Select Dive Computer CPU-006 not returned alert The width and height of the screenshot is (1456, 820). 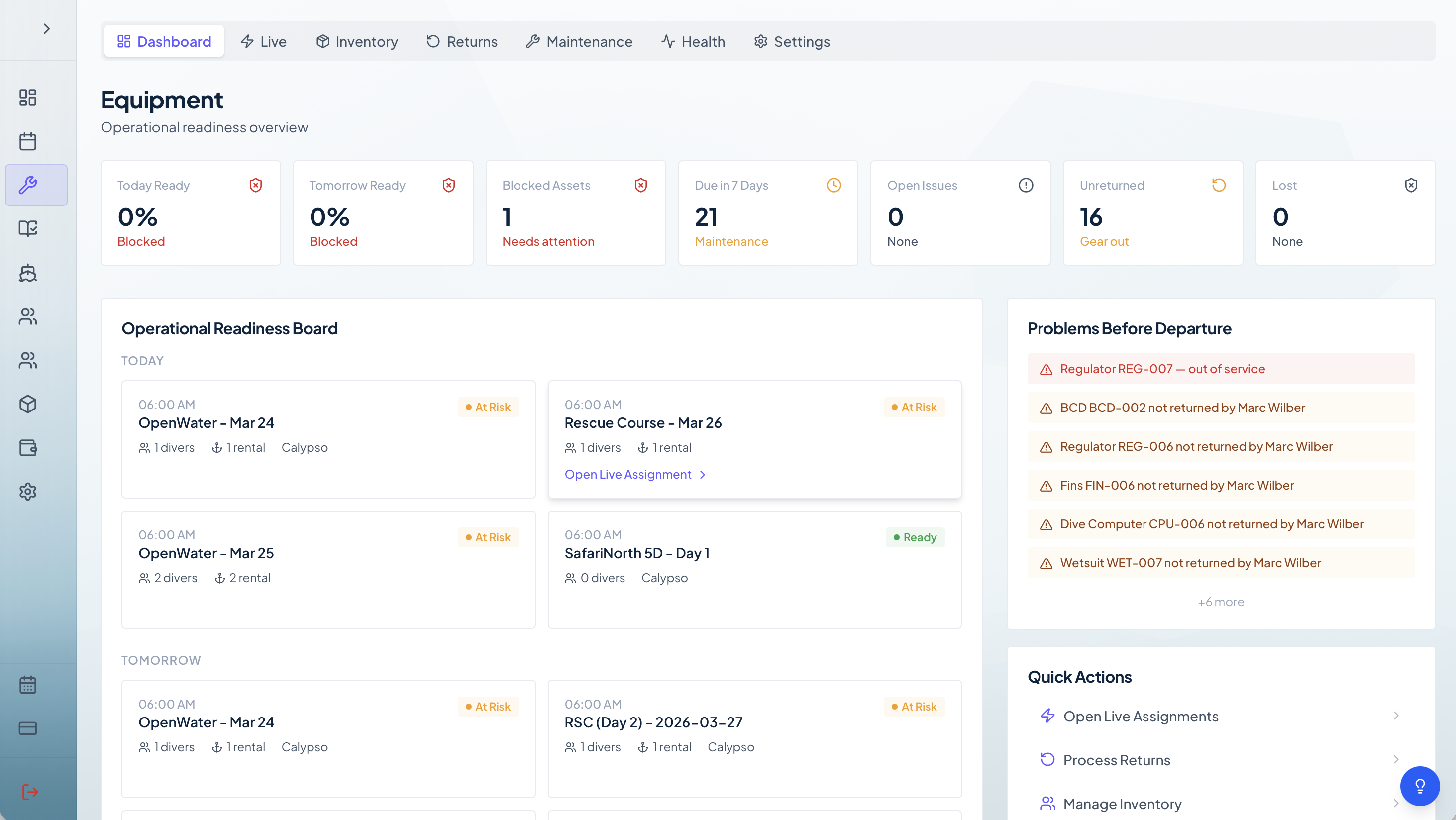(x=1221, y=524)
